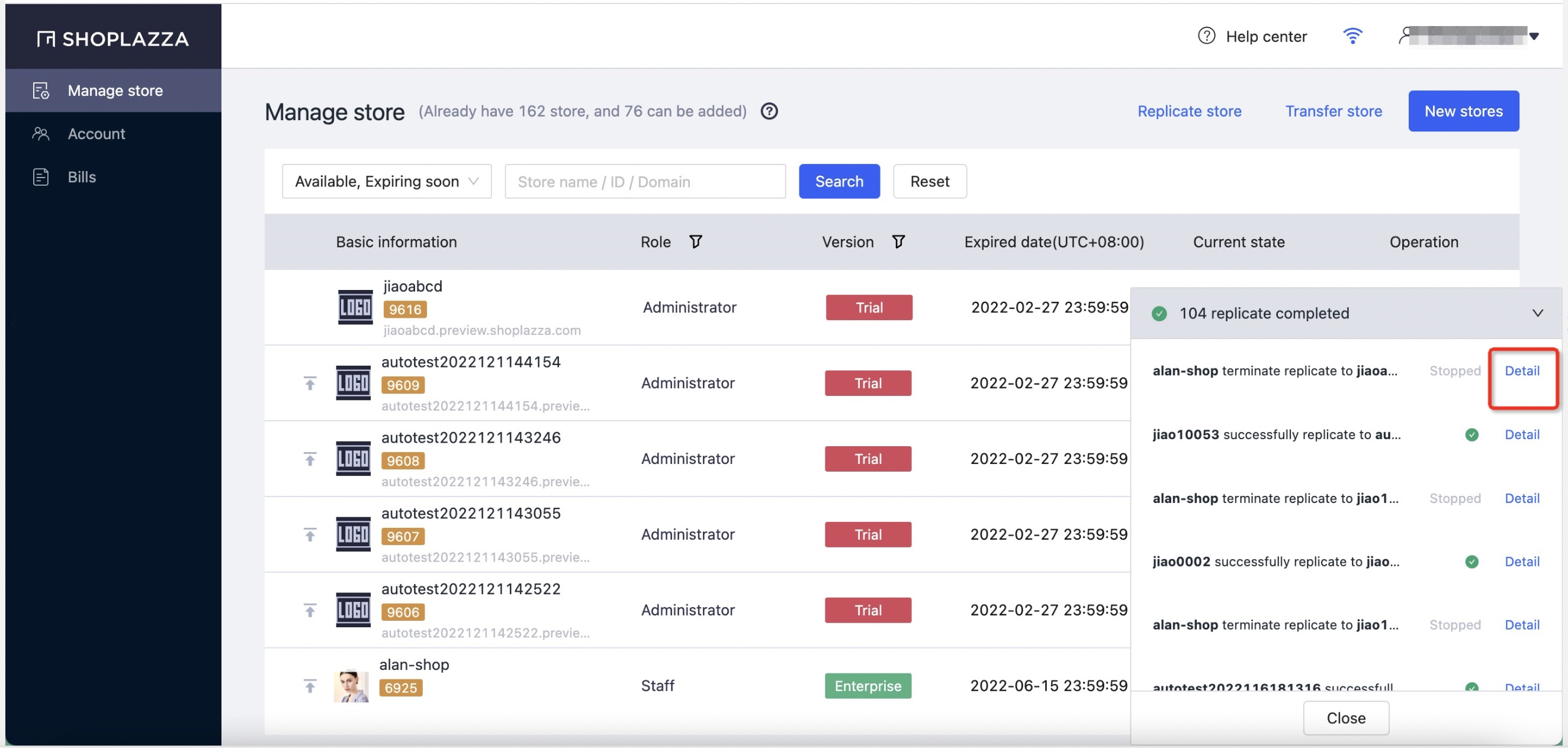The image size is (1568, 748).
Task: Click the green completed check icon in panel header
Action: click(1159, 314)
